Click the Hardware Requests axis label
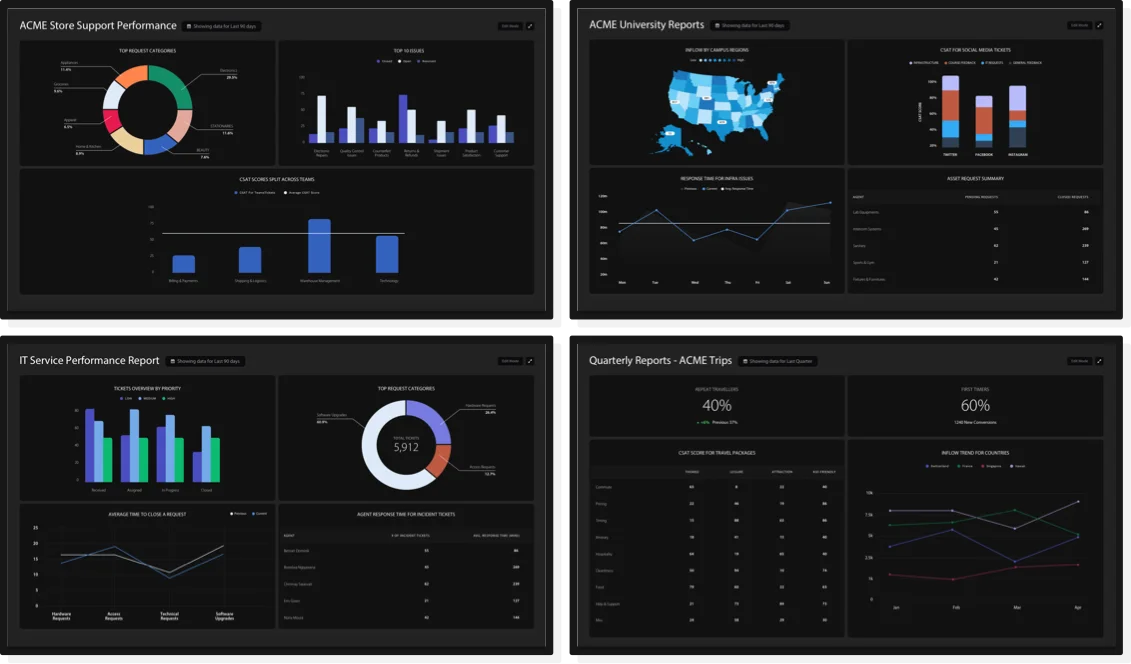The image size is (1131, 664). pos(61,616)
